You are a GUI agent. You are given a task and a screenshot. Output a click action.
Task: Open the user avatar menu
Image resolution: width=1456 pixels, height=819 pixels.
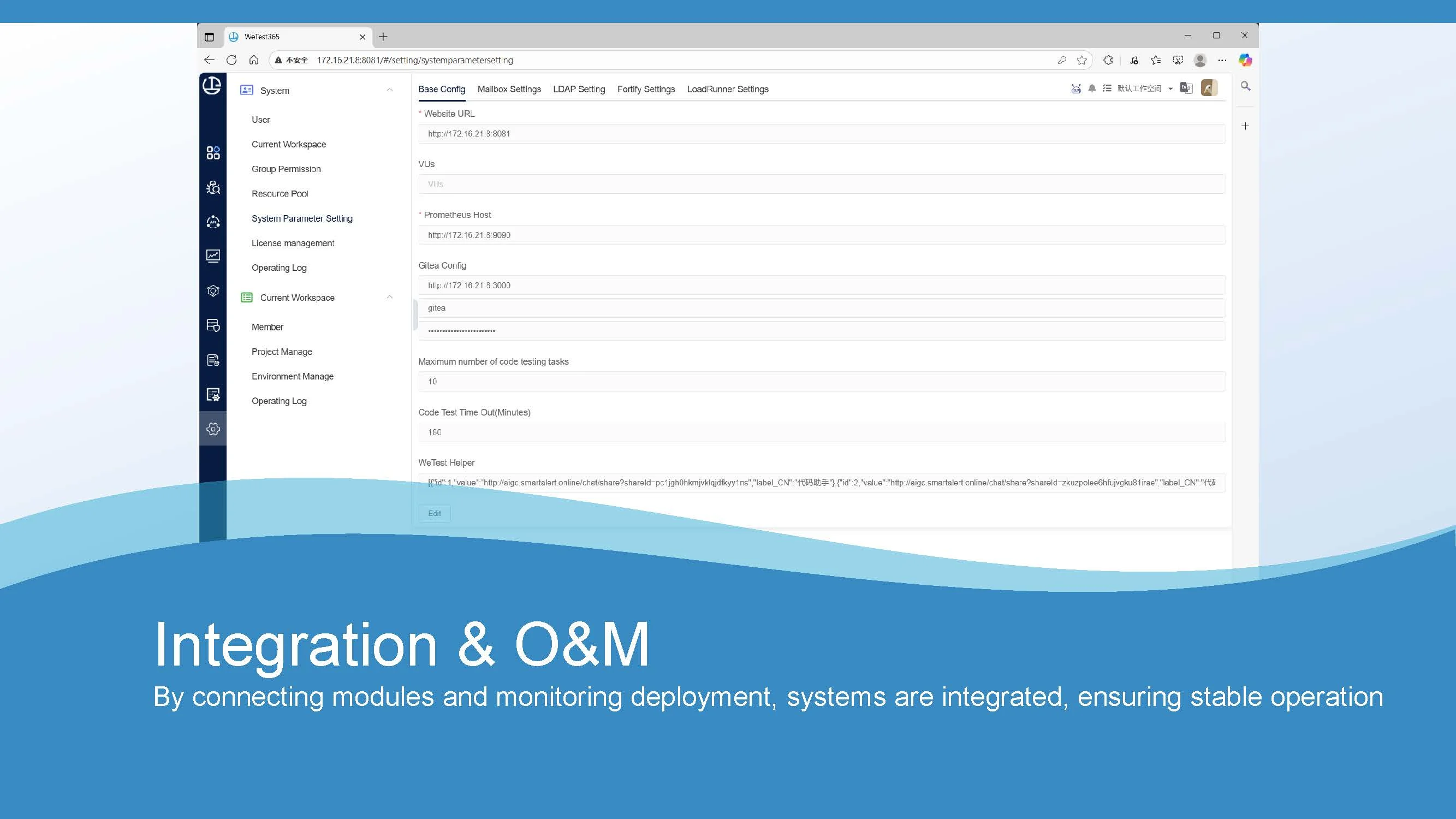(1209, 87)
